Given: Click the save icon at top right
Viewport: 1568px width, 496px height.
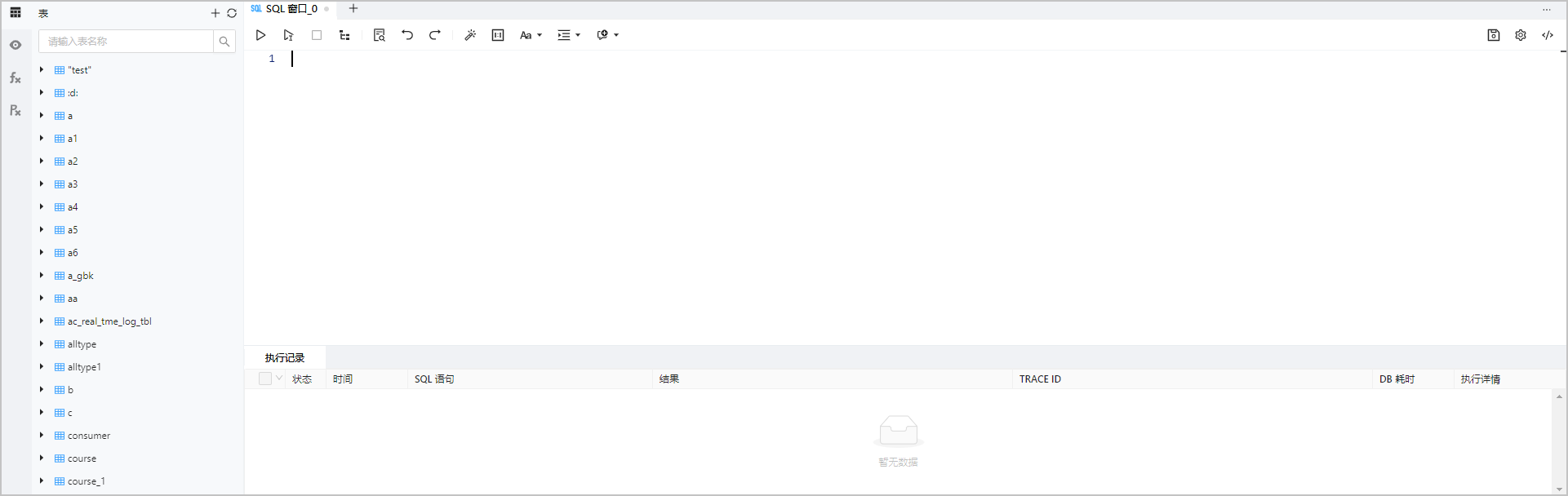Looking at the screenshot, I should 1494,35.
